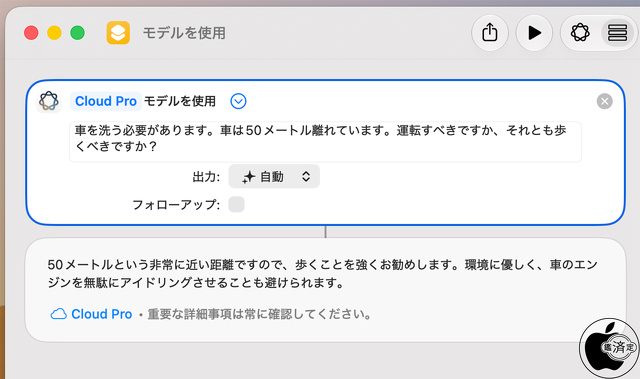Click the 出力 label
The width and height of the screenshot is (640, 379).
click(206, 177)
